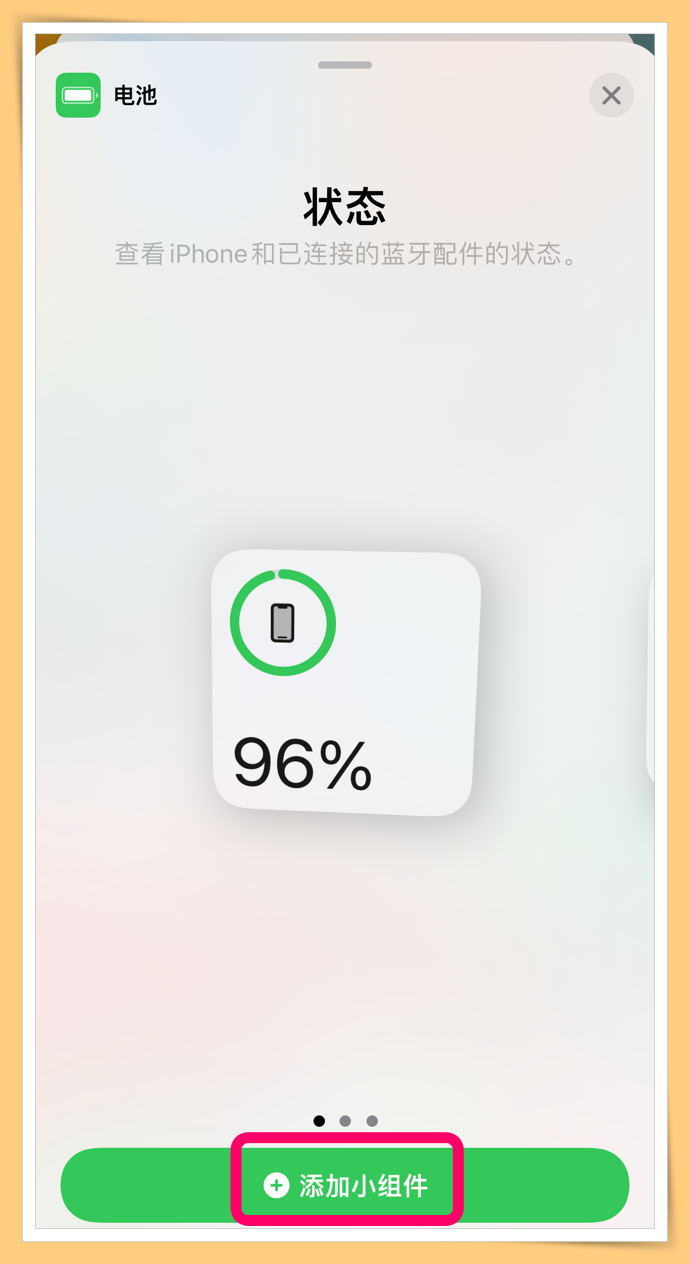Screen dimensions: 690x1264
Task: Click the 添加小组件 text label
Action: pyautogui.click(x=364, y=1186)
